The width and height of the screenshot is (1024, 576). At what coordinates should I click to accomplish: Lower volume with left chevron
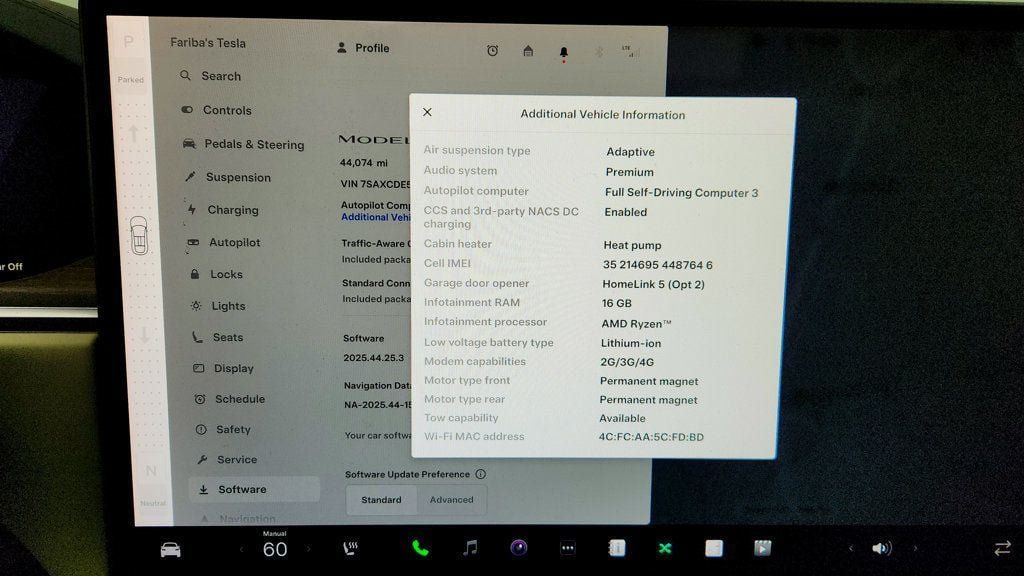[850, 549]
